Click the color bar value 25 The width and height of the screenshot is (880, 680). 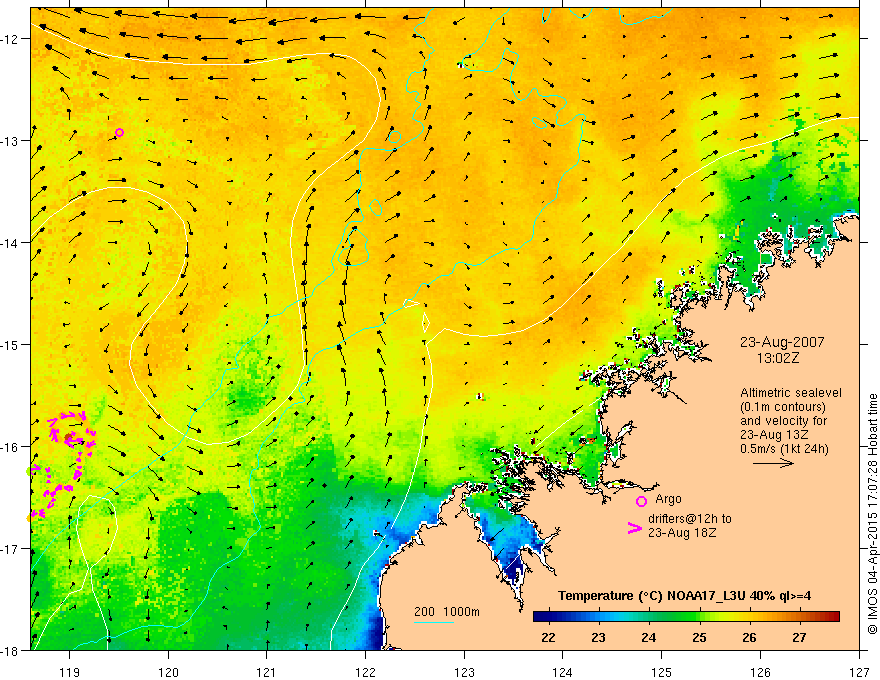point(699,637)
